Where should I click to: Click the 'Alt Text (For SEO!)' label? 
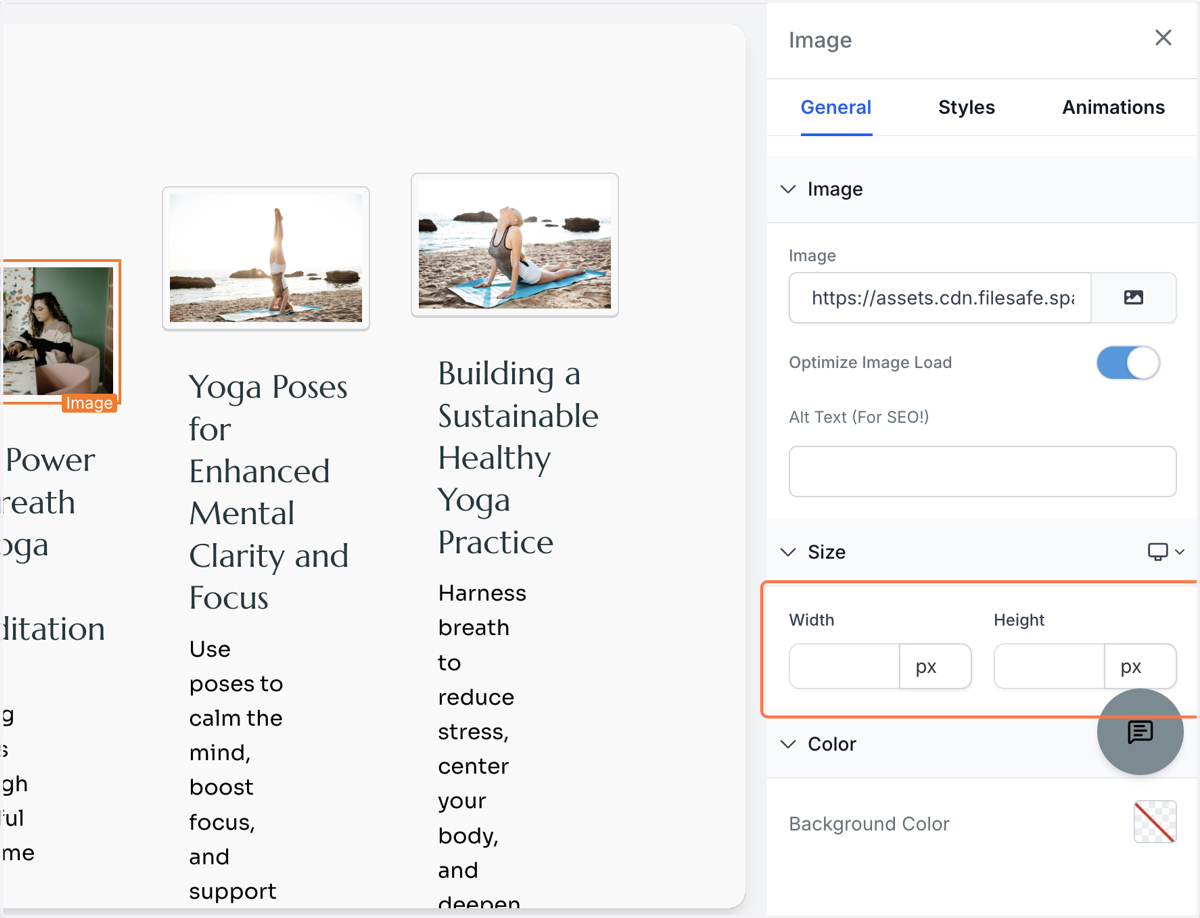point(859,417)
